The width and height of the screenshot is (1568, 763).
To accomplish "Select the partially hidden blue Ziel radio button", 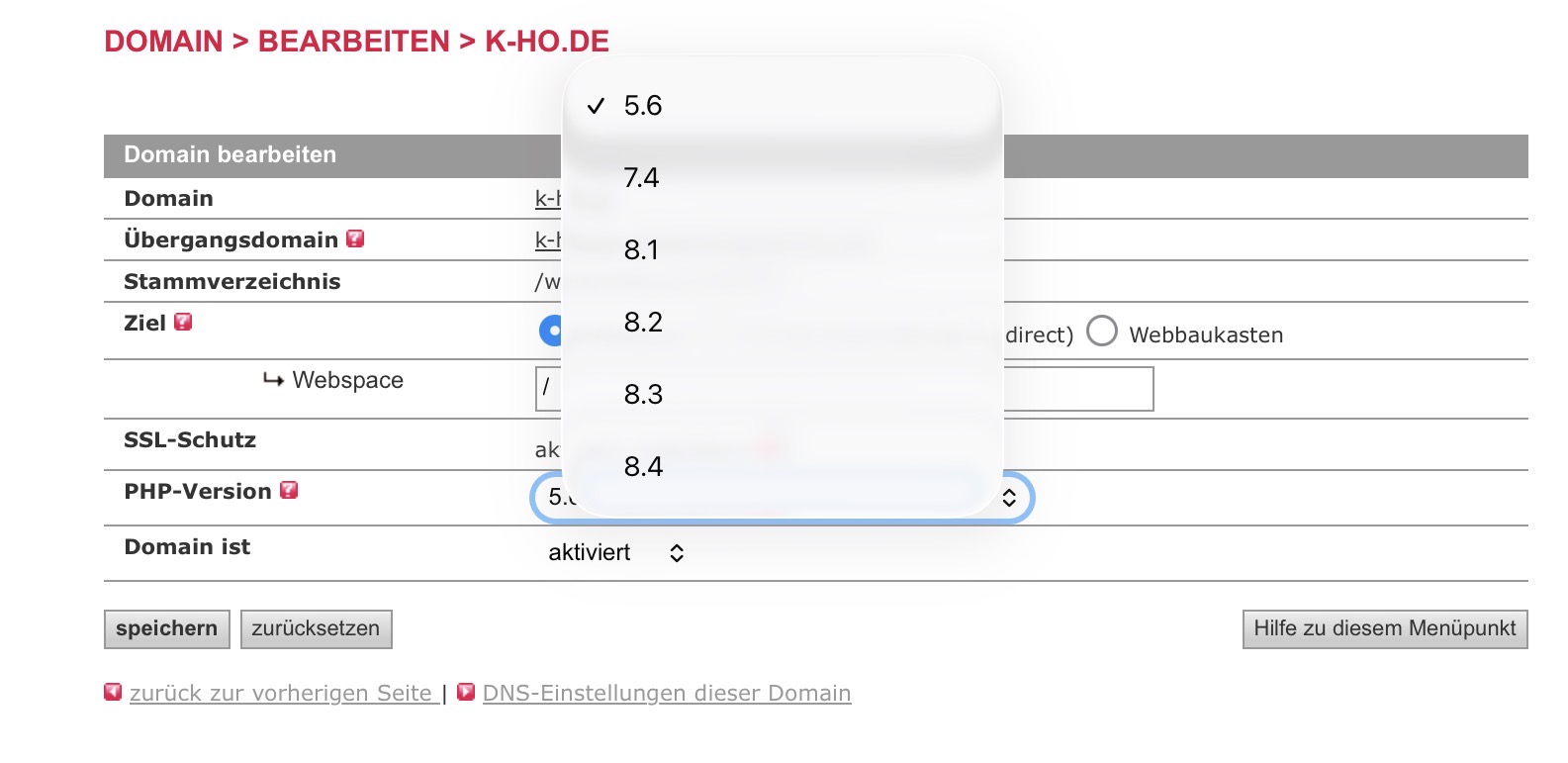I will (550, 332).
